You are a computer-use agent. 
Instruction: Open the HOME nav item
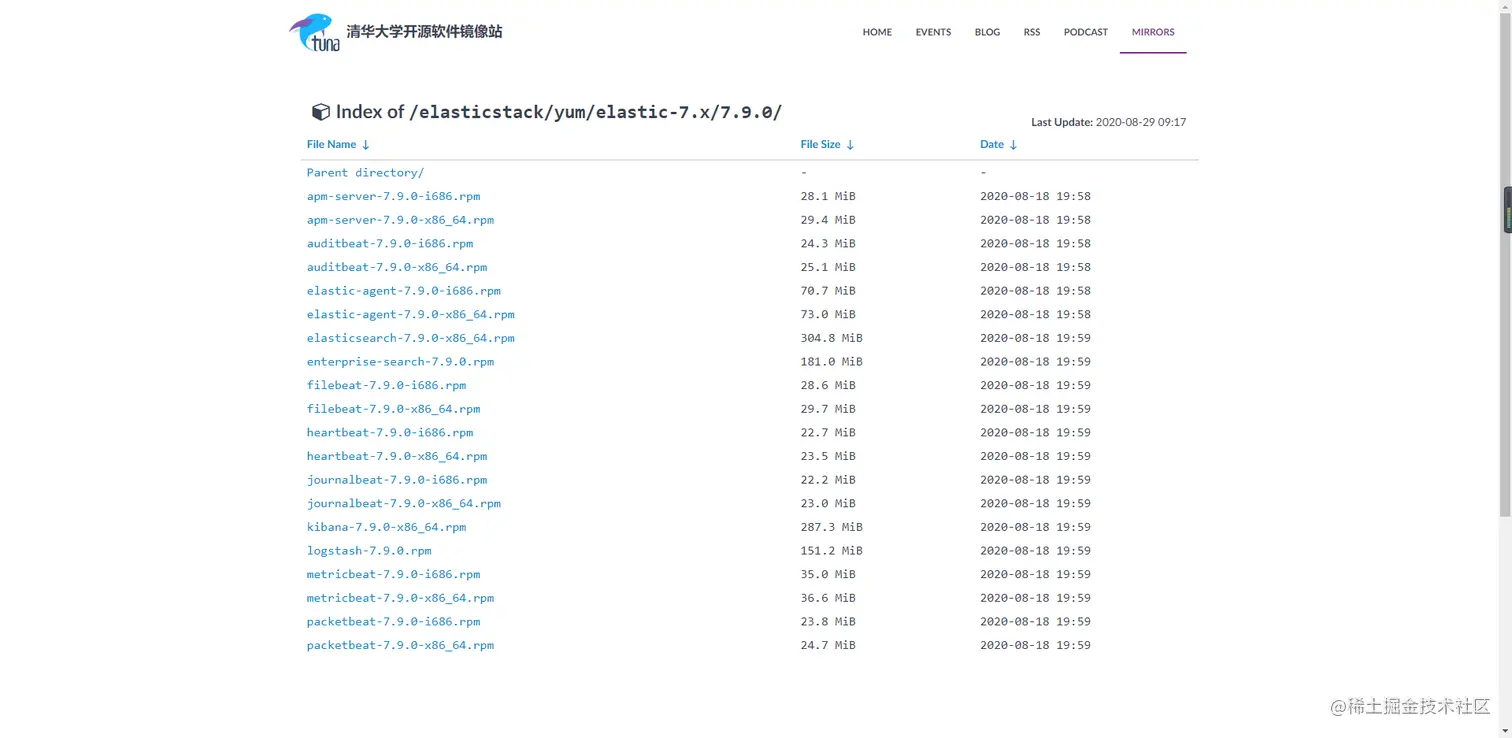click(877, 32)
